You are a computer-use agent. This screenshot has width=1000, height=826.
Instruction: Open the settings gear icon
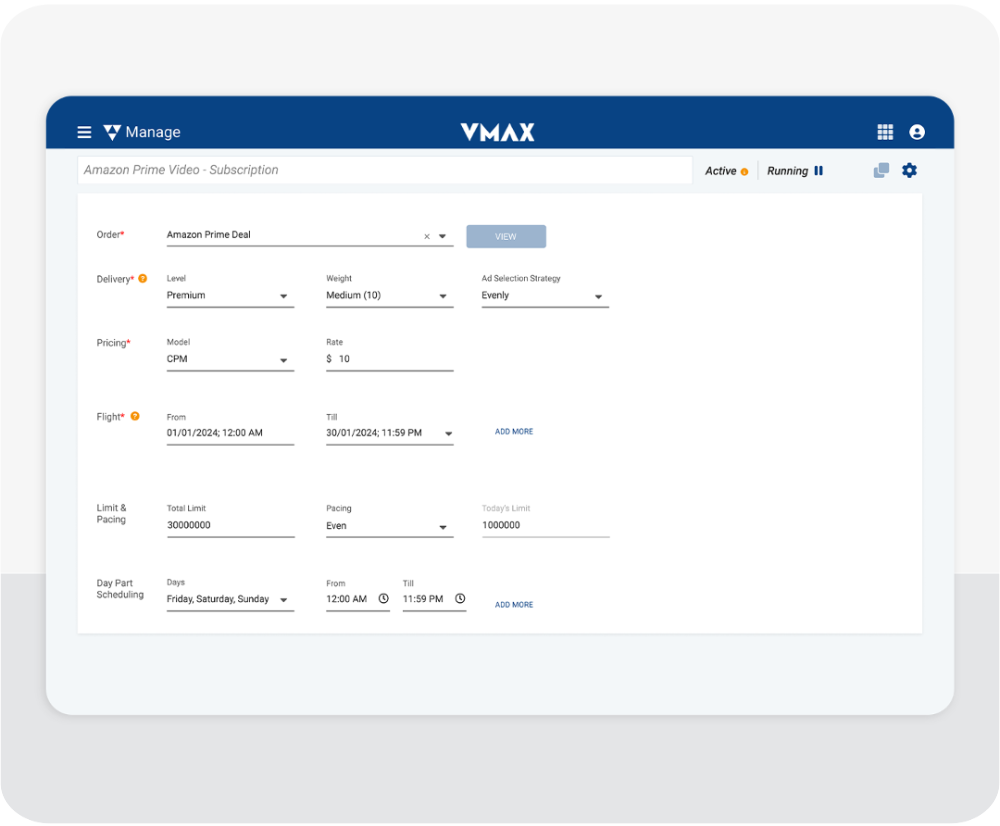click(909, 170)
